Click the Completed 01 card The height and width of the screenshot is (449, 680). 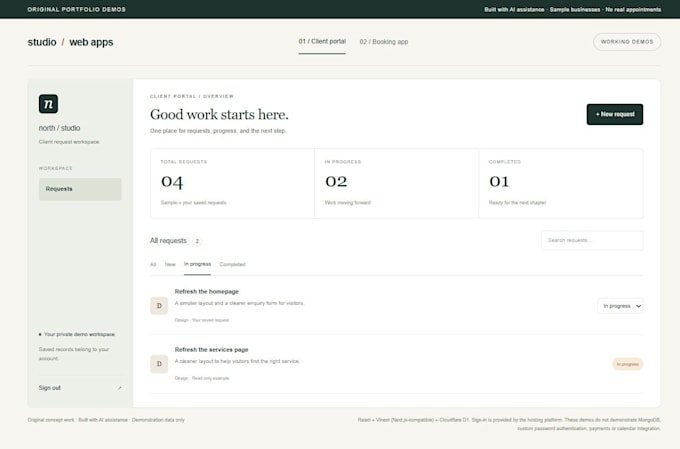coord(561,183)
